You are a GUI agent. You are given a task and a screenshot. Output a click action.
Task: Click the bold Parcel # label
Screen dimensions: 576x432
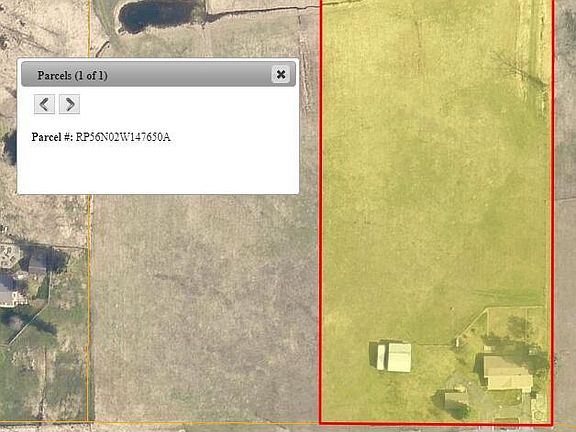tap(52, 137)
